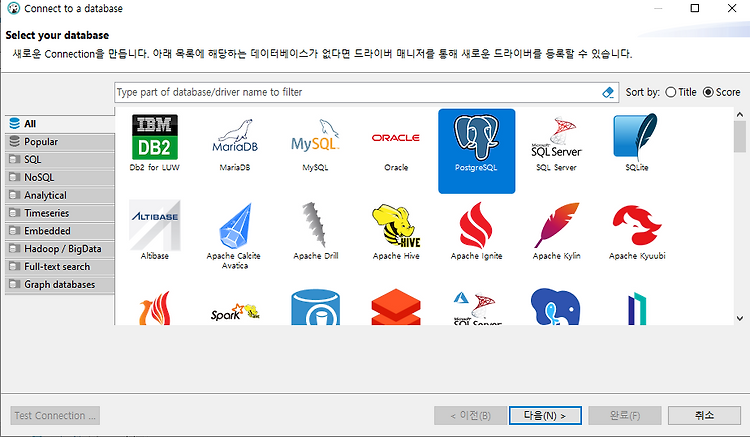Click the 취소 cancel button
The width and height of the screenshot is (750, 437).
[x=704, y=415]
